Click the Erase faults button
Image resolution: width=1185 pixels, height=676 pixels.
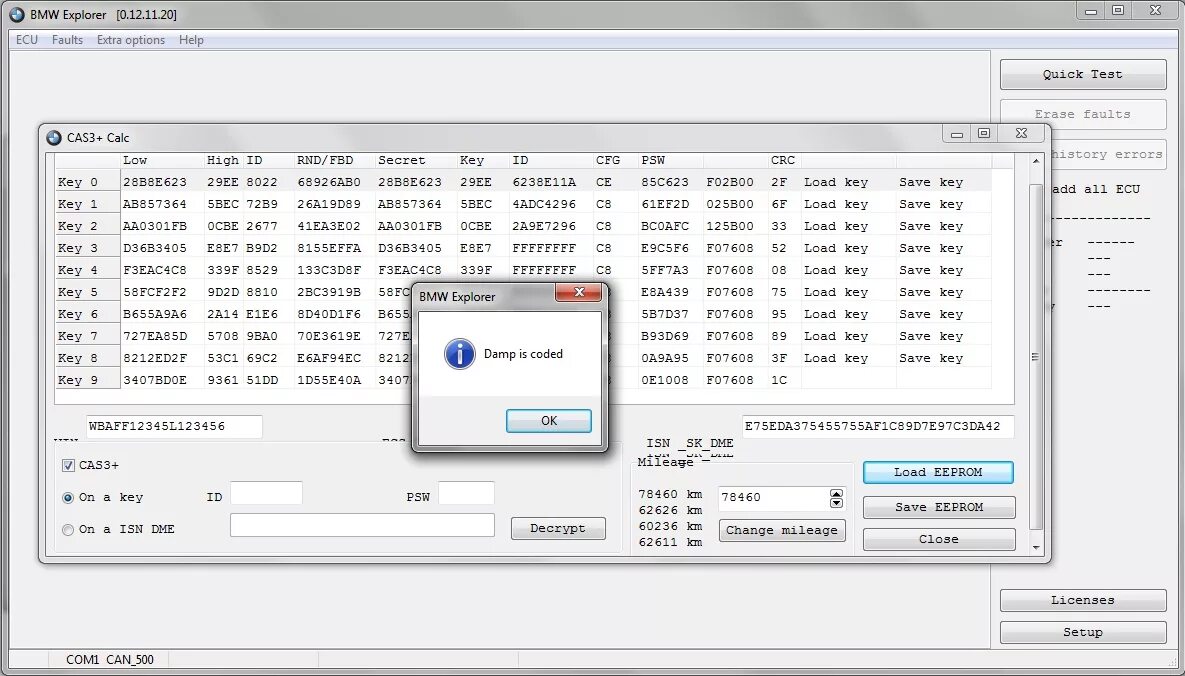(1083, 114)
